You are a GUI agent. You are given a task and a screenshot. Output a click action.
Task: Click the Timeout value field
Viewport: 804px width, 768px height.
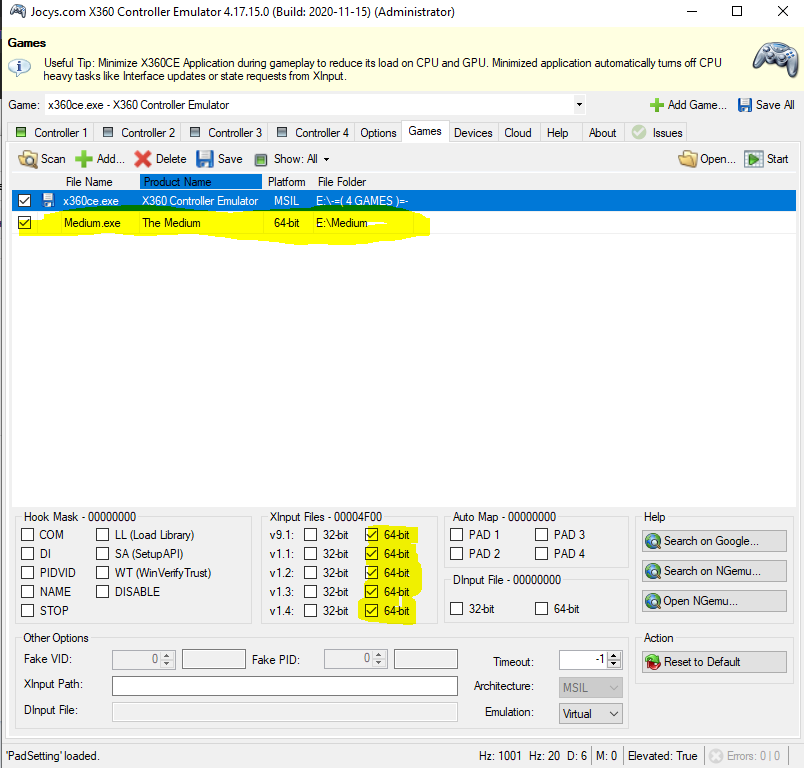(583, 660)
